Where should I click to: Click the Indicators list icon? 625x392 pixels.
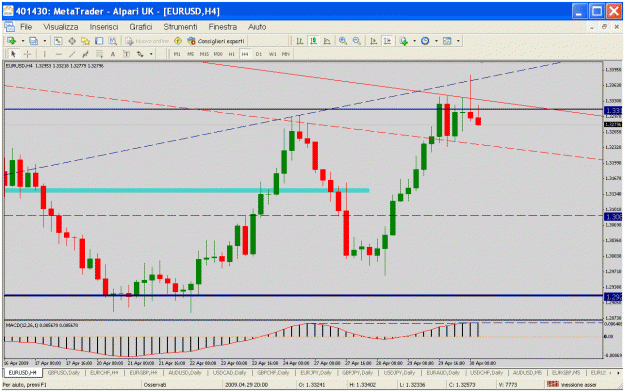point(404,41)
